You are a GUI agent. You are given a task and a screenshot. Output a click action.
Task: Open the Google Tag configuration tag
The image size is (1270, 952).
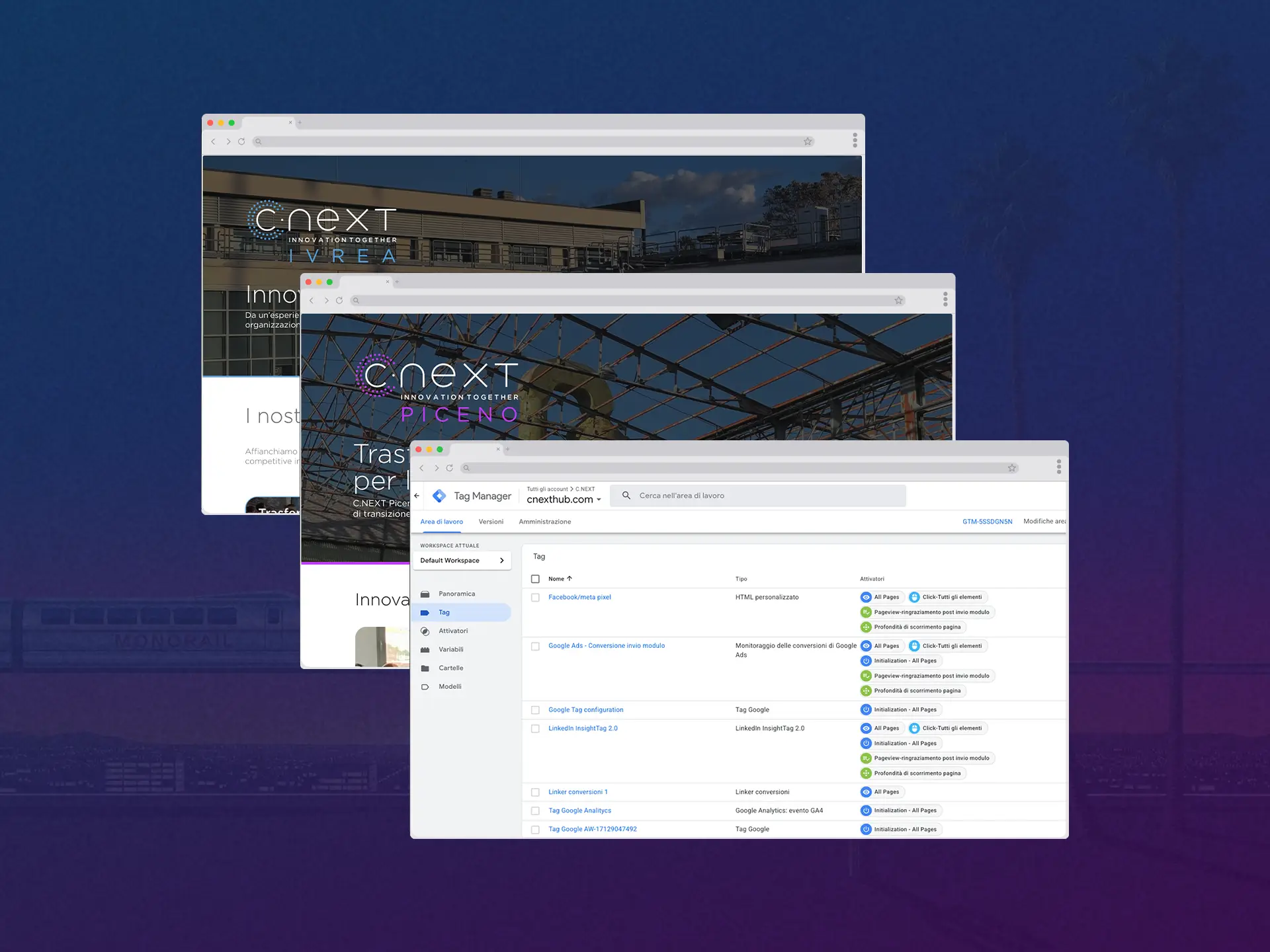click(x=586, y=710)
